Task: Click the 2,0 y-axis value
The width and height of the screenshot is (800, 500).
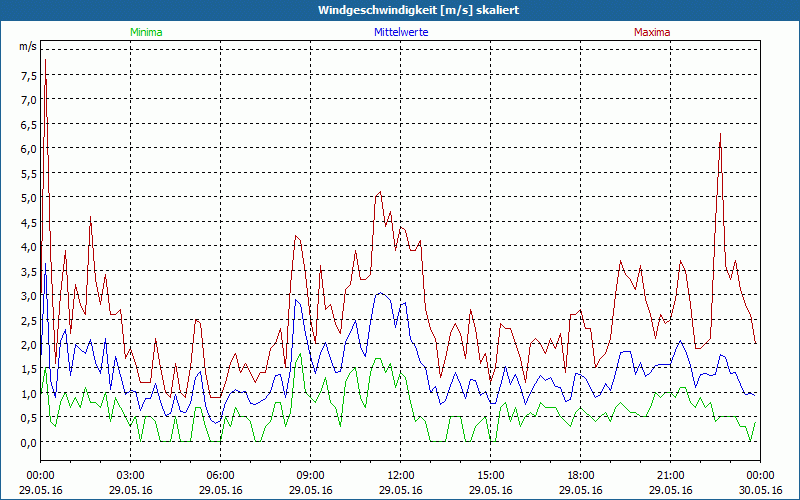Action: pos(29,344)
